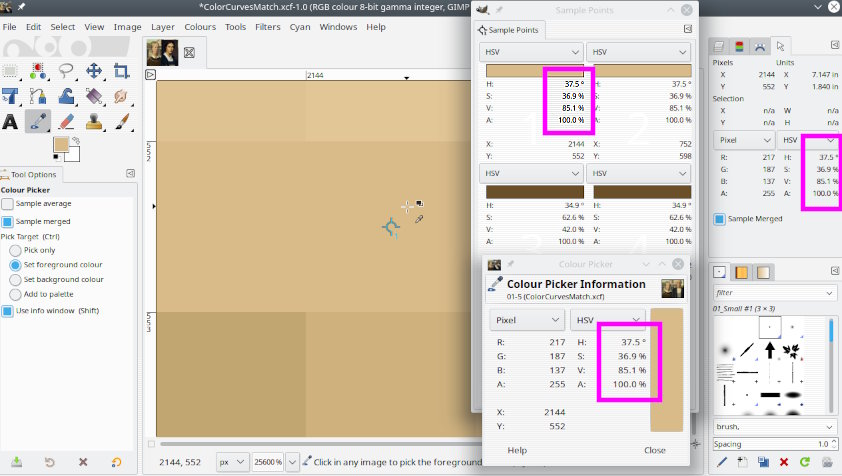Screen dimensions: 842x476
Task: Select the Paths tool
Action: click(38, 96)
